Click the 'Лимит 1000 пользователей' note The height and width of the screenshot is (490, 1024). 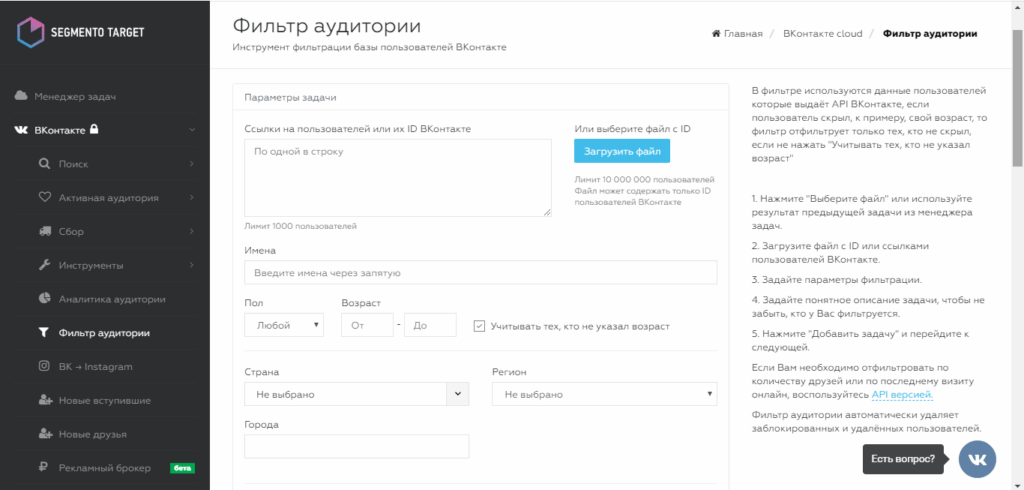[x=301, y=226]
